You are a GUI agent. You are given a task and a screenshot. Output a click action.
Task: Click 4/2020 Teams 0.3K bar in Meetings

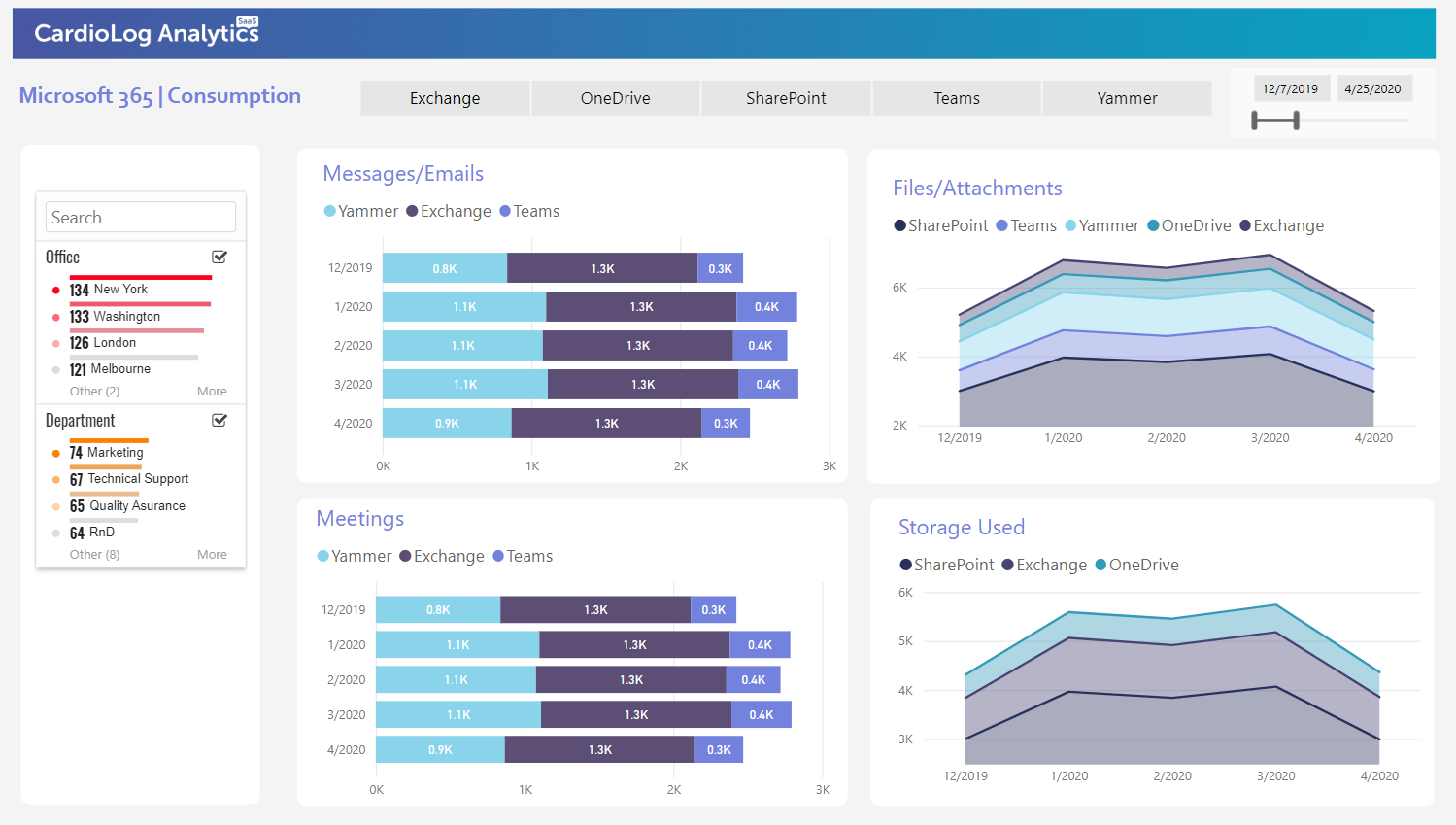click(719, 750)
